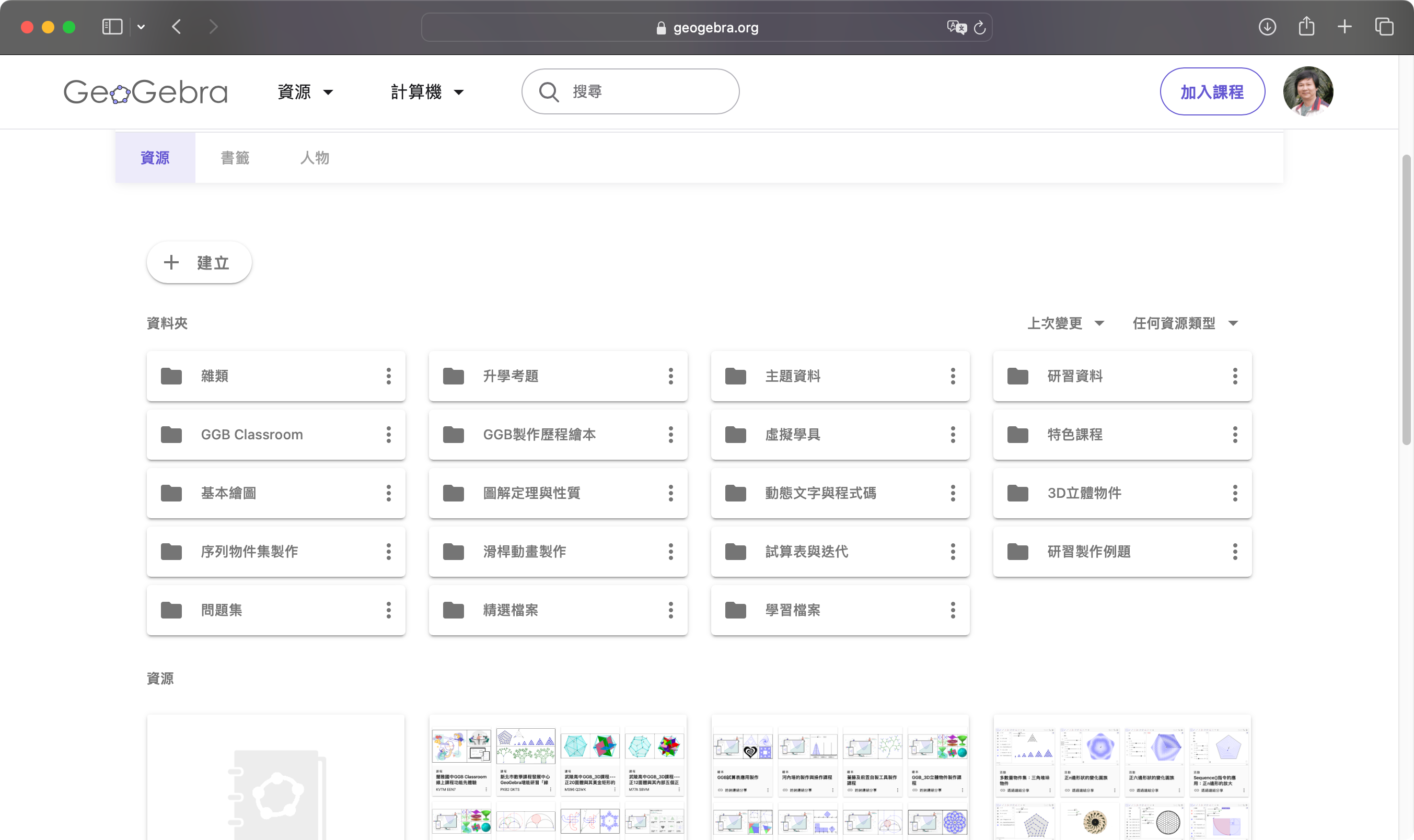
Task: Open the 上次變更 sort dropdown
Action: tap(1066, 323)
